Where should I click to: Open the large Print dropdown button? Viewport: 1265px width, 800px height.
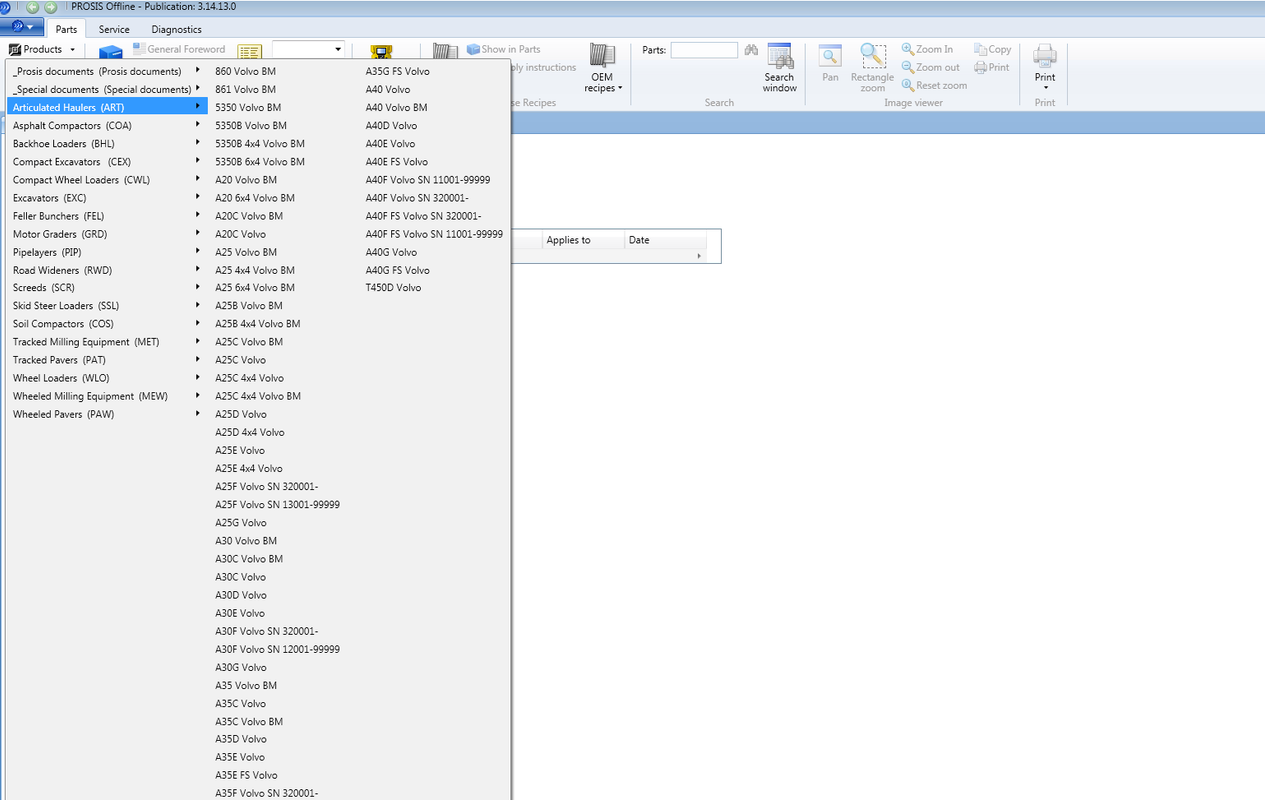1045,69
